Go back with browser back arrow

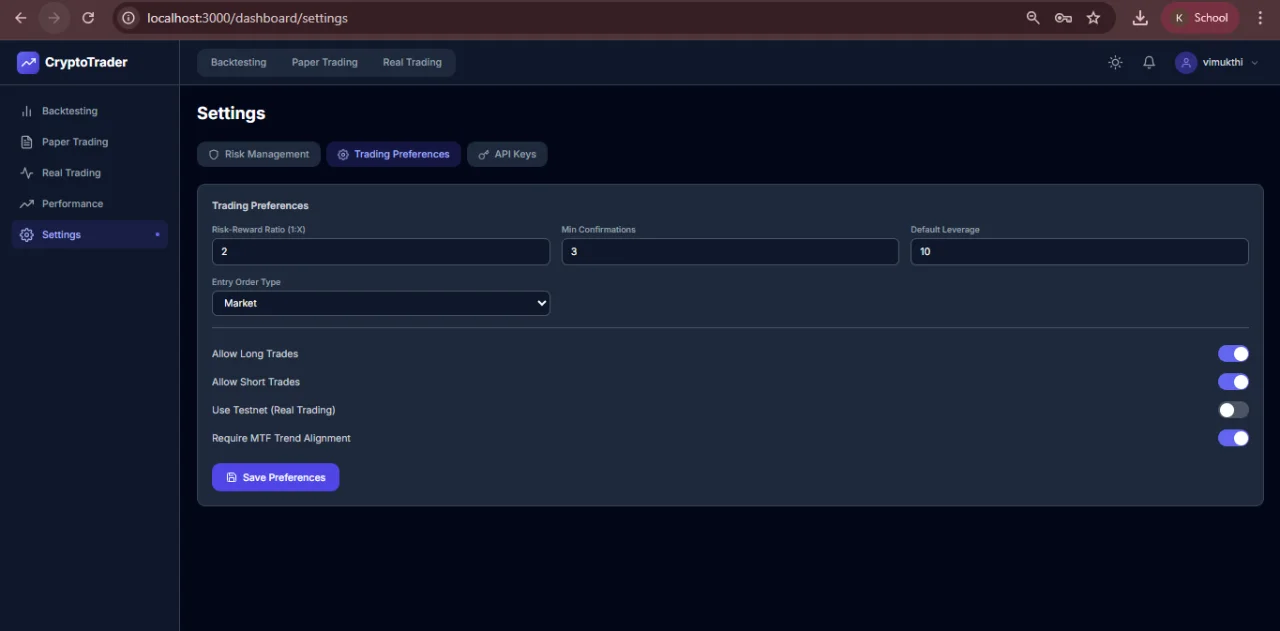21,18
